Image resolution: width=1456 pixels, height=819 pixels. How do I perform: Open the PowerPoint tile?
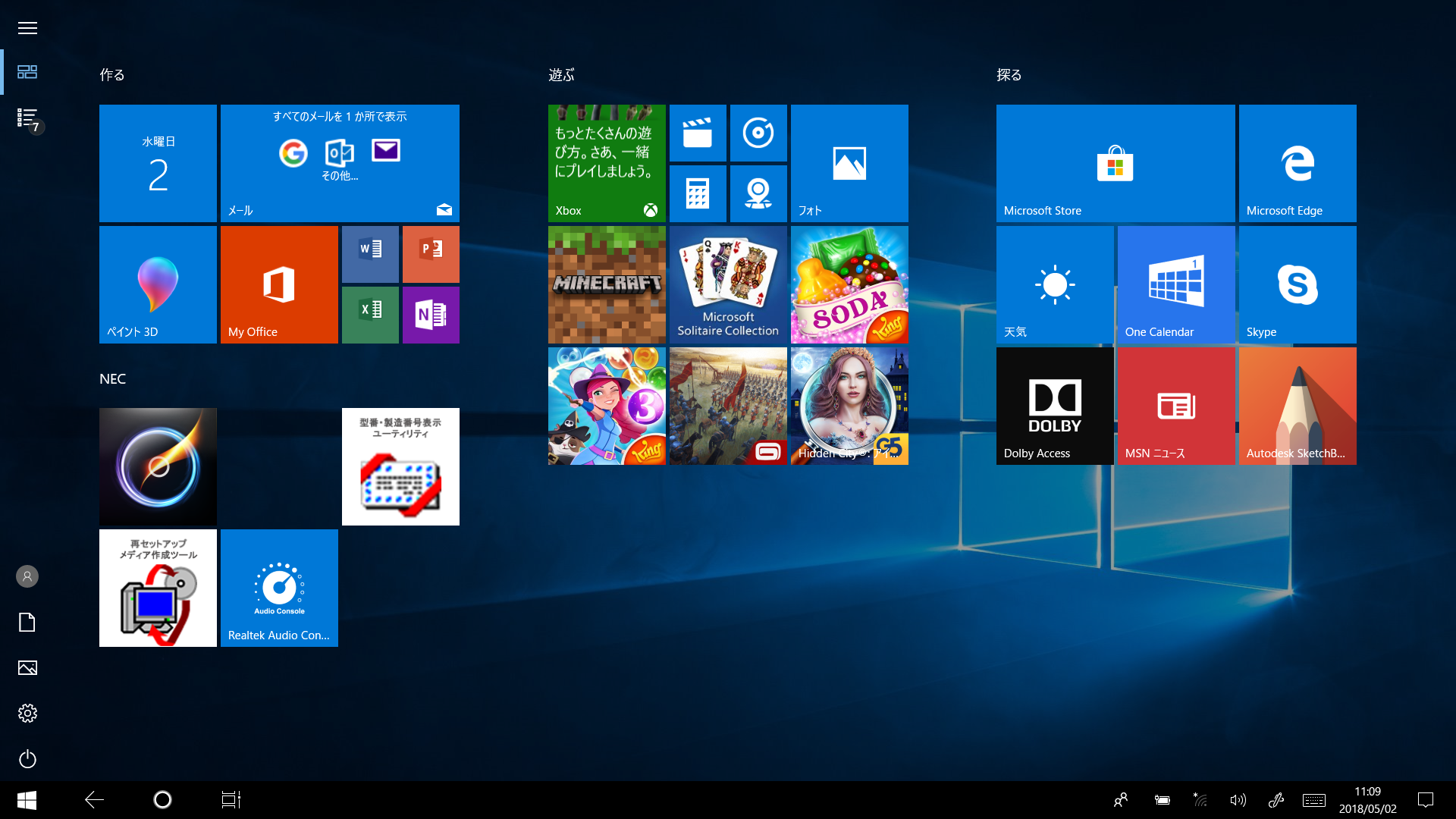[431, 254]
